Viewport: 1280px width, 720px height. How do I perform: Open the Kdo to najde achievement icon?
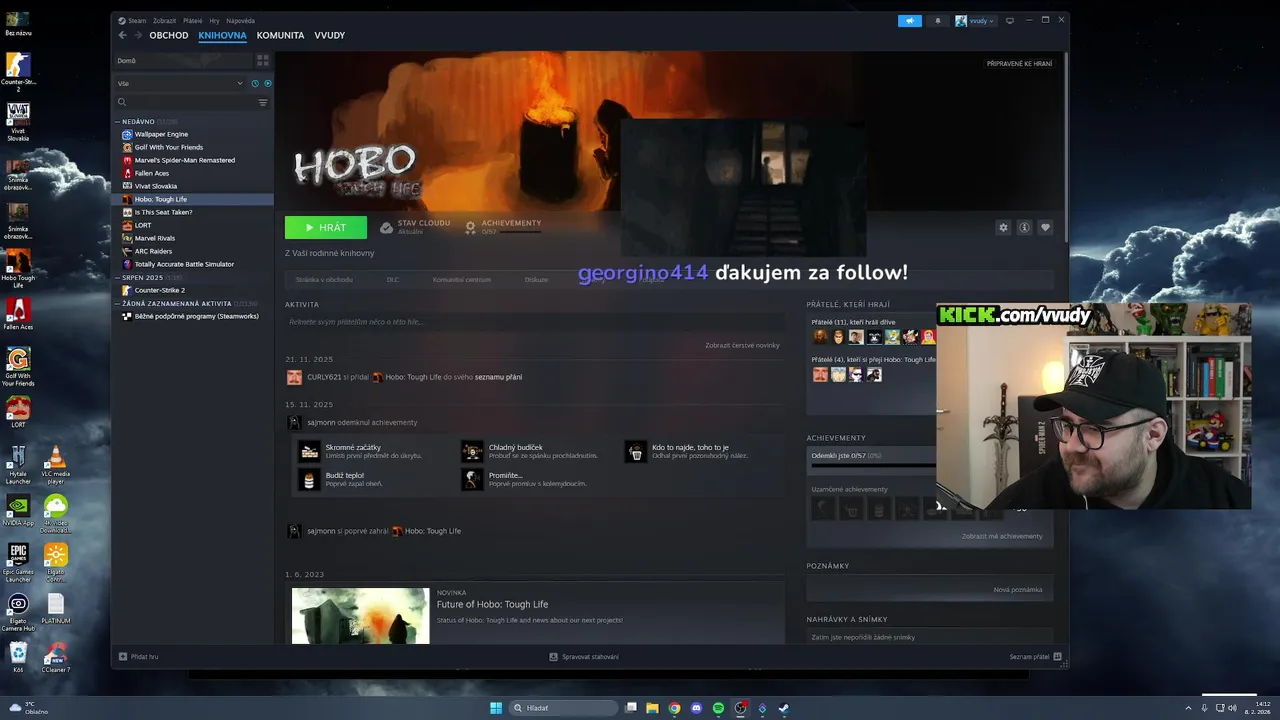coord(636,451)
